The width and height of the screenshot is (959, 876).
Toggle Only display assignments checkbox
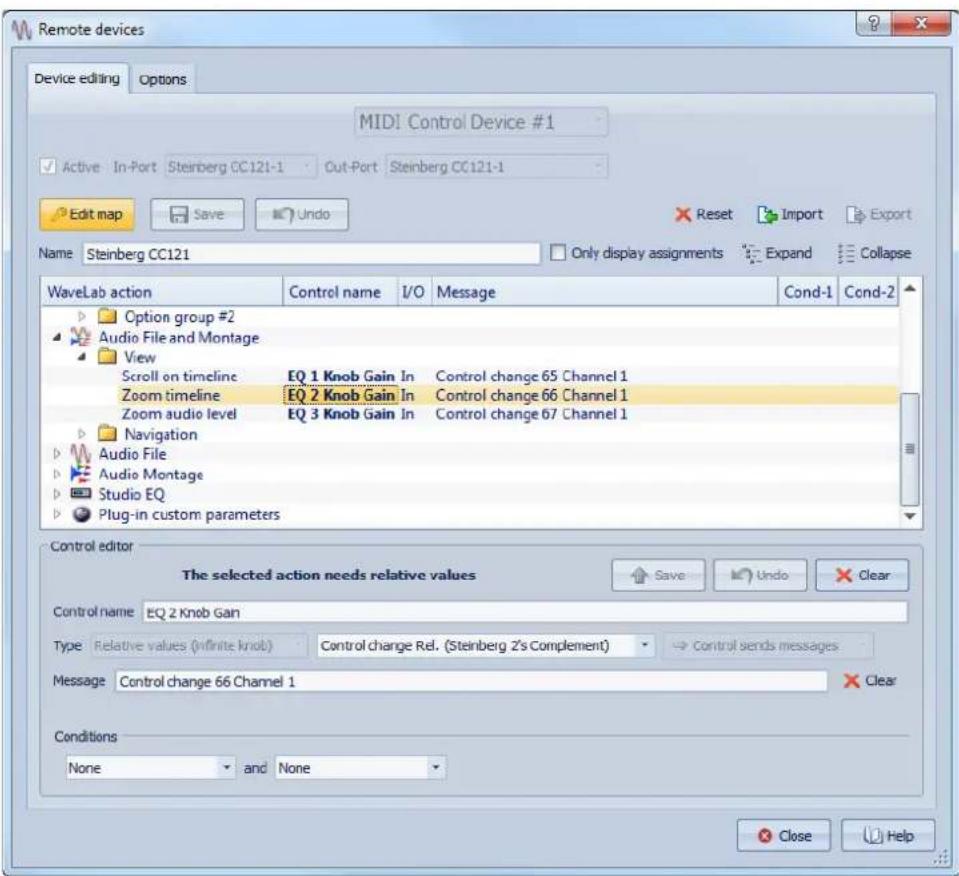click(x=558, y=253)
